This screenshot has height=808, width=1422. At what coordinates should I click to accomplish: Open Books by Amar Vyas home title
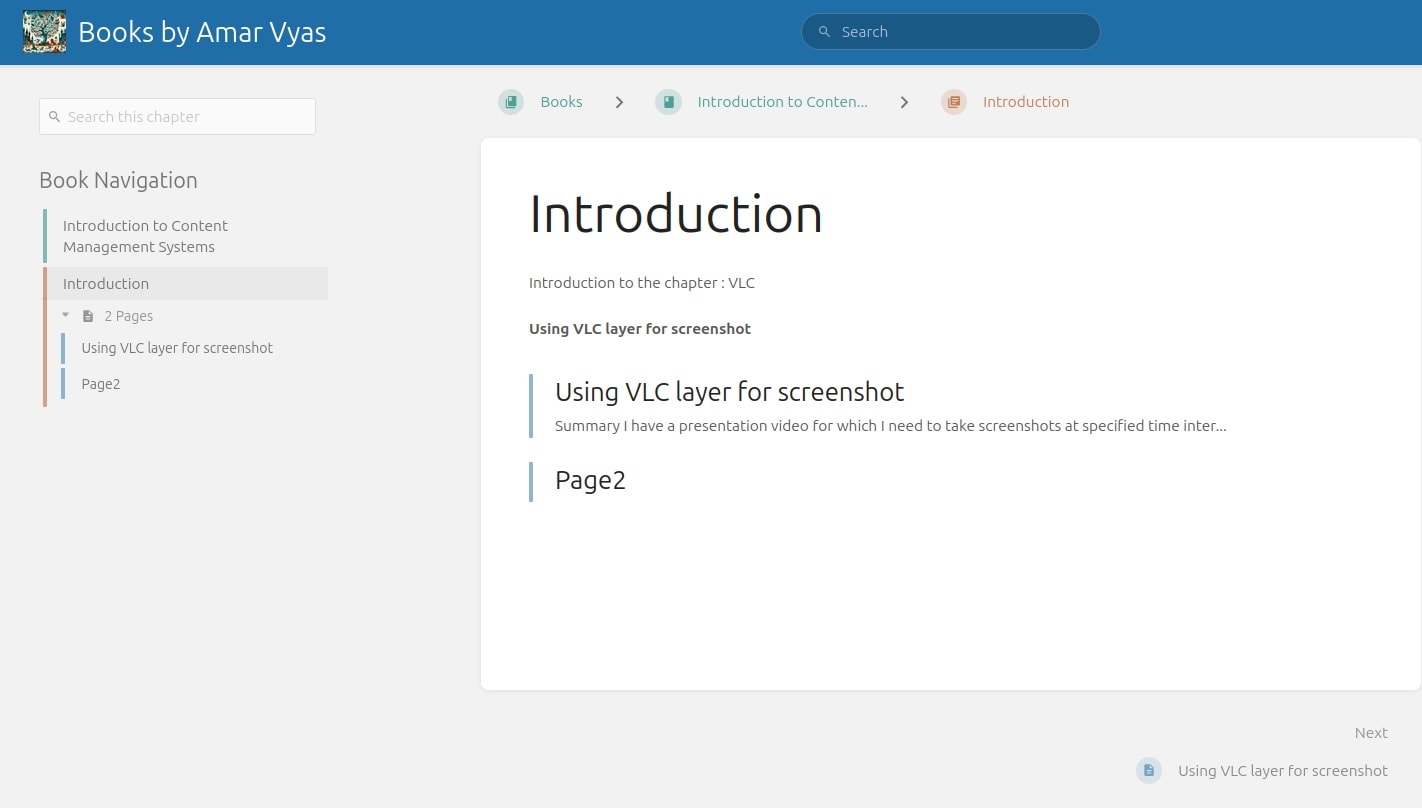coord(202,32)
